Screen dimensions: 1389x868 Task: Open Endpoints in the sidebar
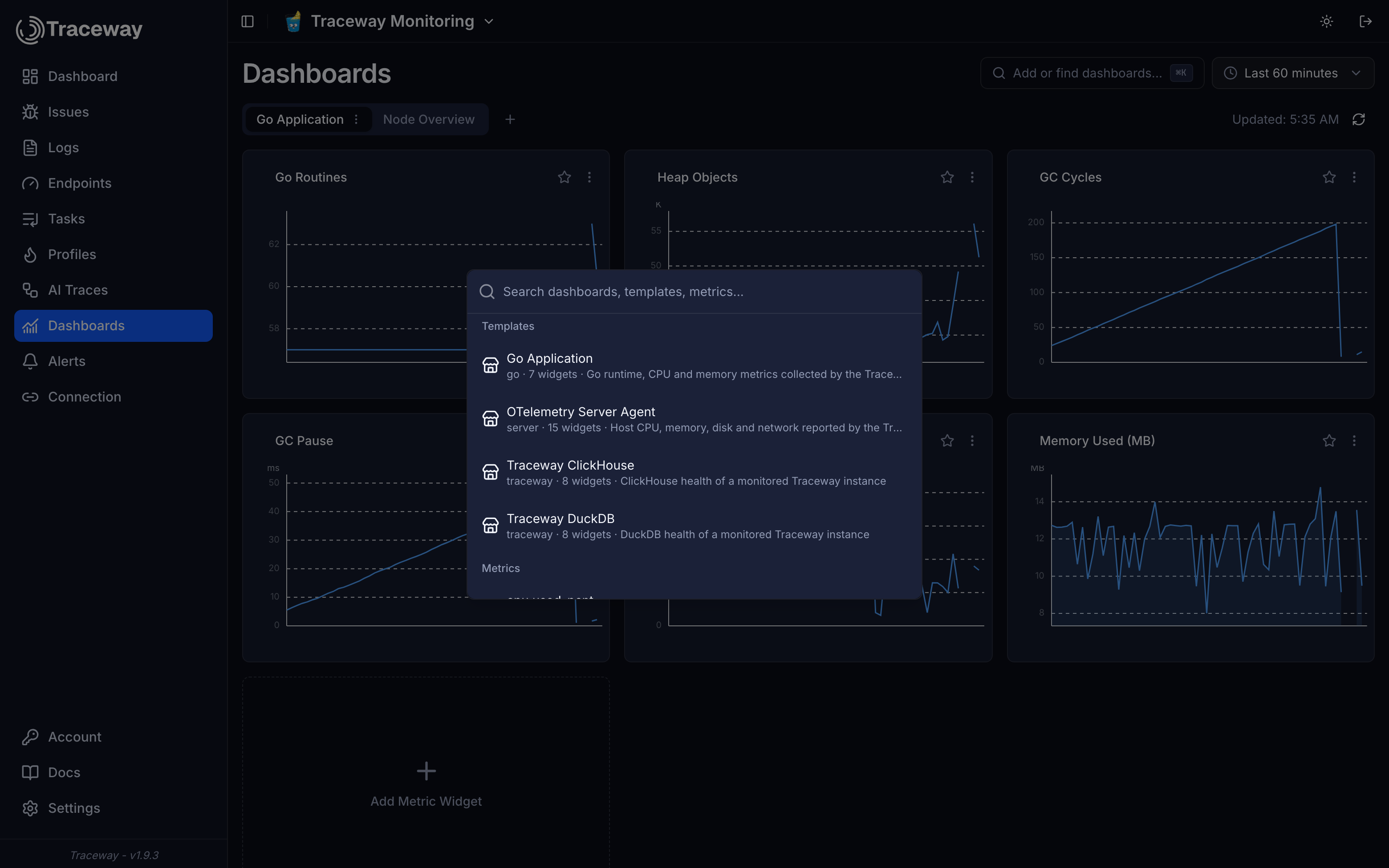(113, 183)
